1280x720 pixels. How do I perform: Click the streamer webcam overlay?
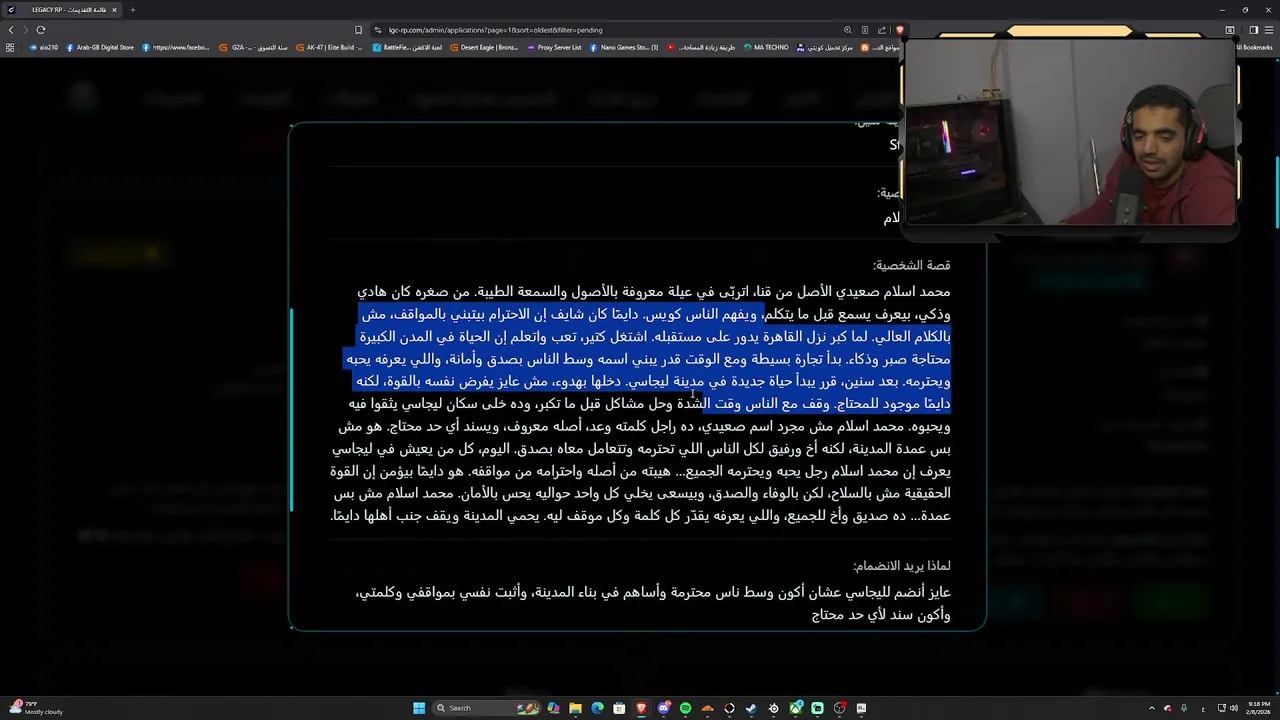(1070, 132)
